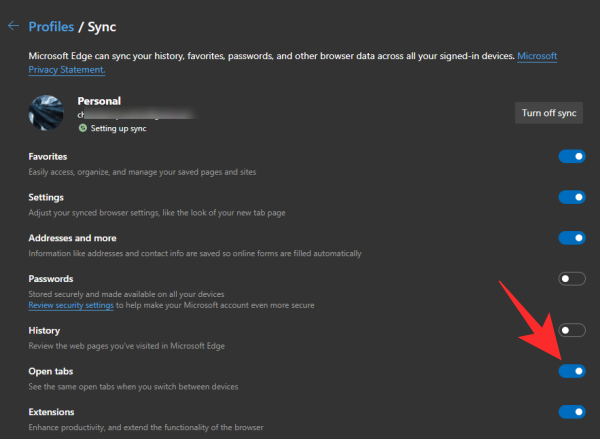600x439 pixels.
Task: Open the Profiles breadcrumb link
Action: tap(51, 27)
